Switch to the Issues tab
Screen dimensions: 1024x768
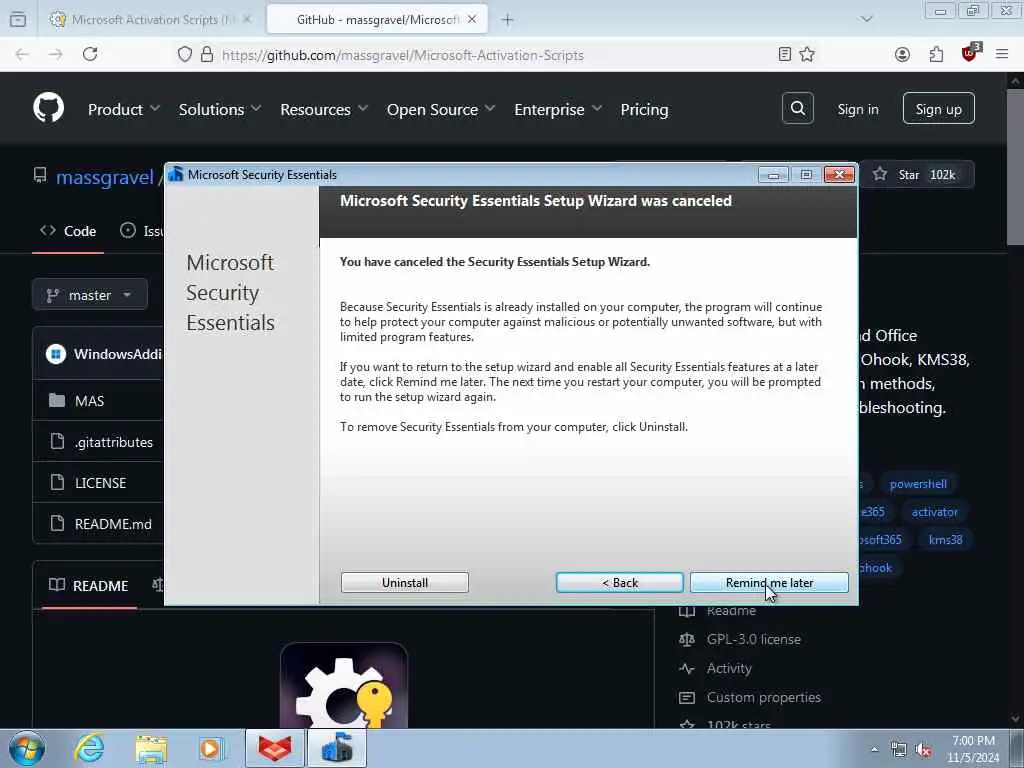tap(142, 231)
